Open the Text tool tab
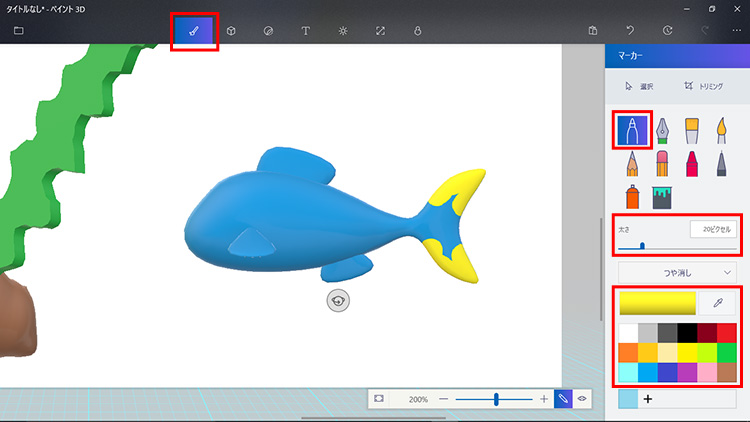This screenshot has height=422, width=750. pyautogui.click(x=306, y=31)
